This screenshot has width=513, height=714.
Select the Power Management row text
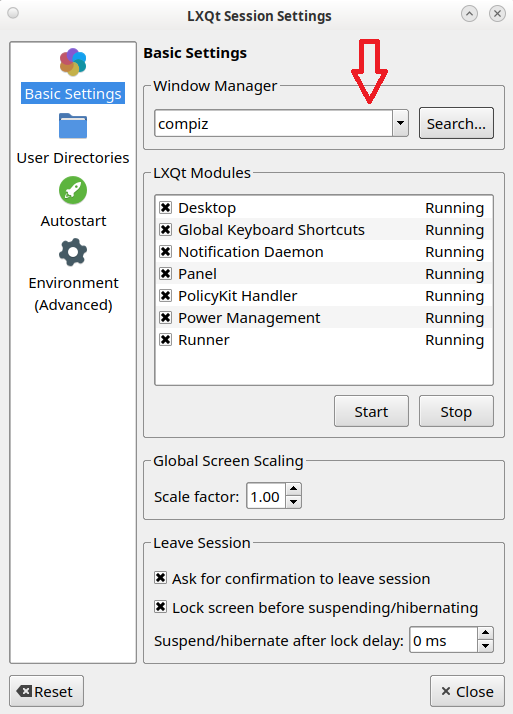click(x=249, y=318)
